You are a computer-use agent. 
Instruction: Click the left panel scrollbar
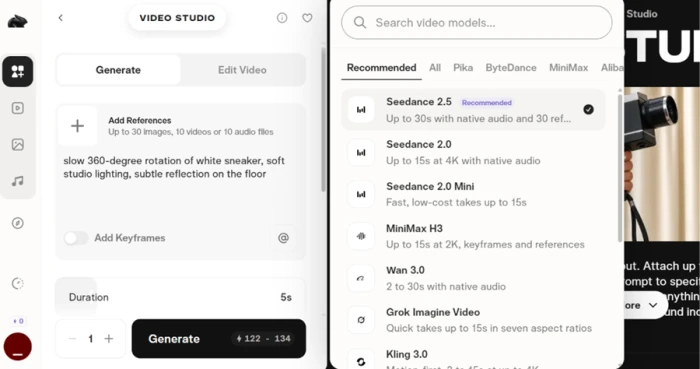(x=324, y=120)
